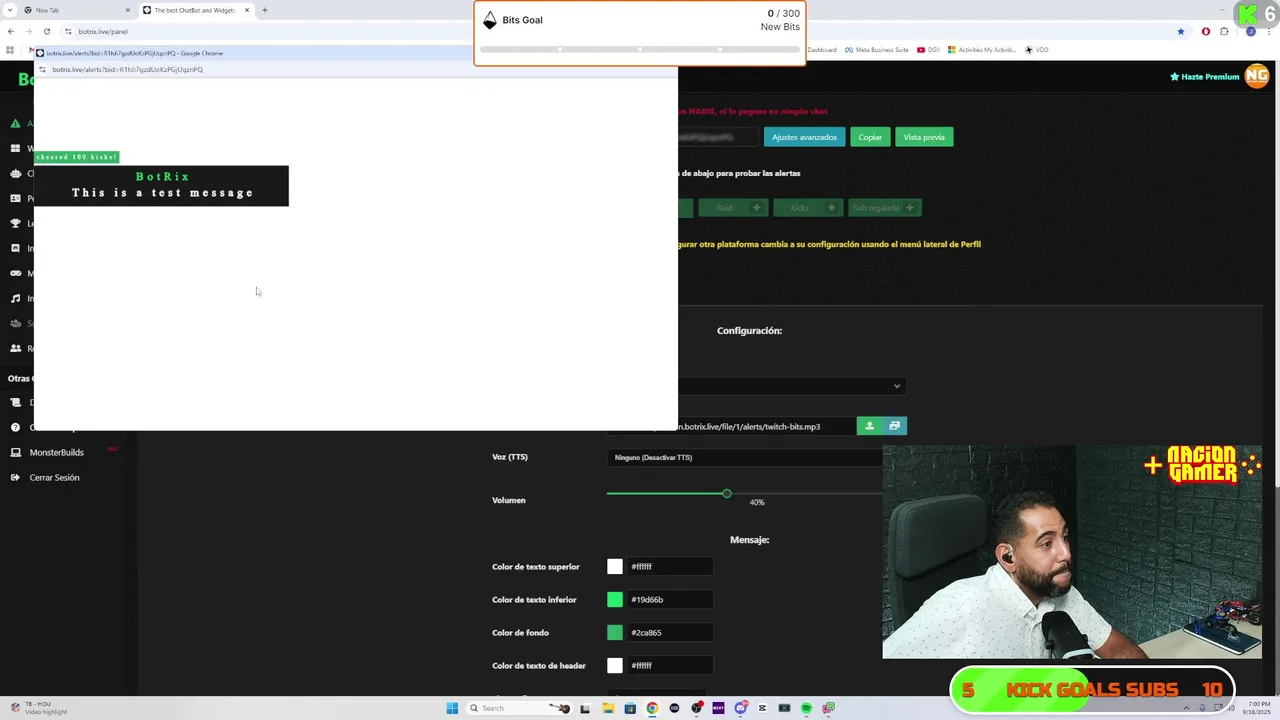1280x720 pixels.
Task: Open a new Chrome tab with the plus icon
Action: 264,10
